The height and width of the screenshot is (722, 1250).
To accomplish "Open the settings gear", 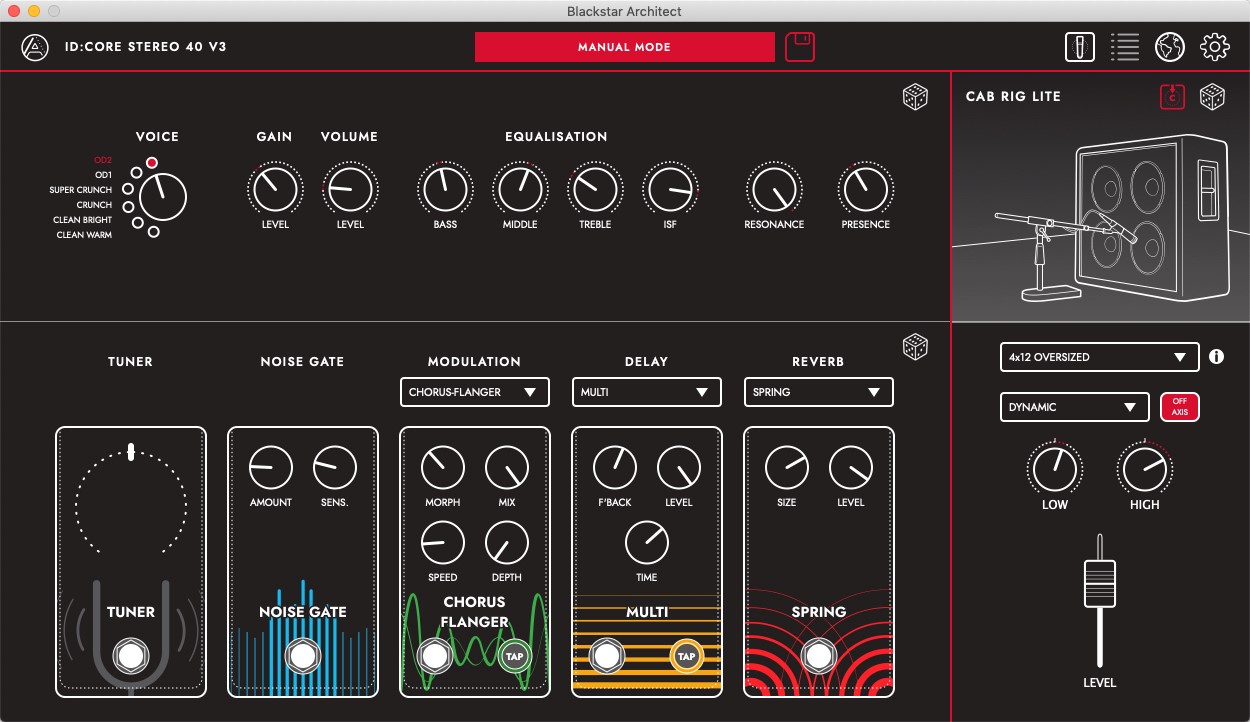I will (1215, 47).
